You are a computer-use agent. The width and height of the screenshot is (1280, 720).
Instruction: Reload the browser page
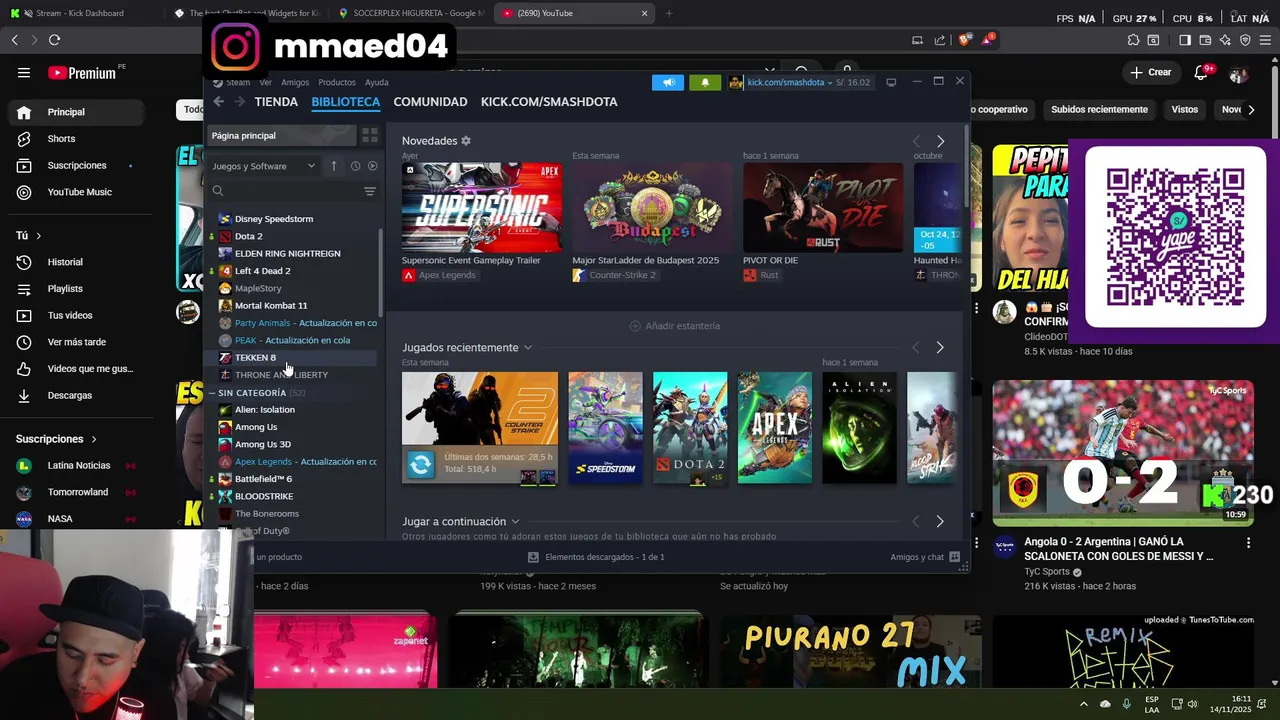pos(54,40)
